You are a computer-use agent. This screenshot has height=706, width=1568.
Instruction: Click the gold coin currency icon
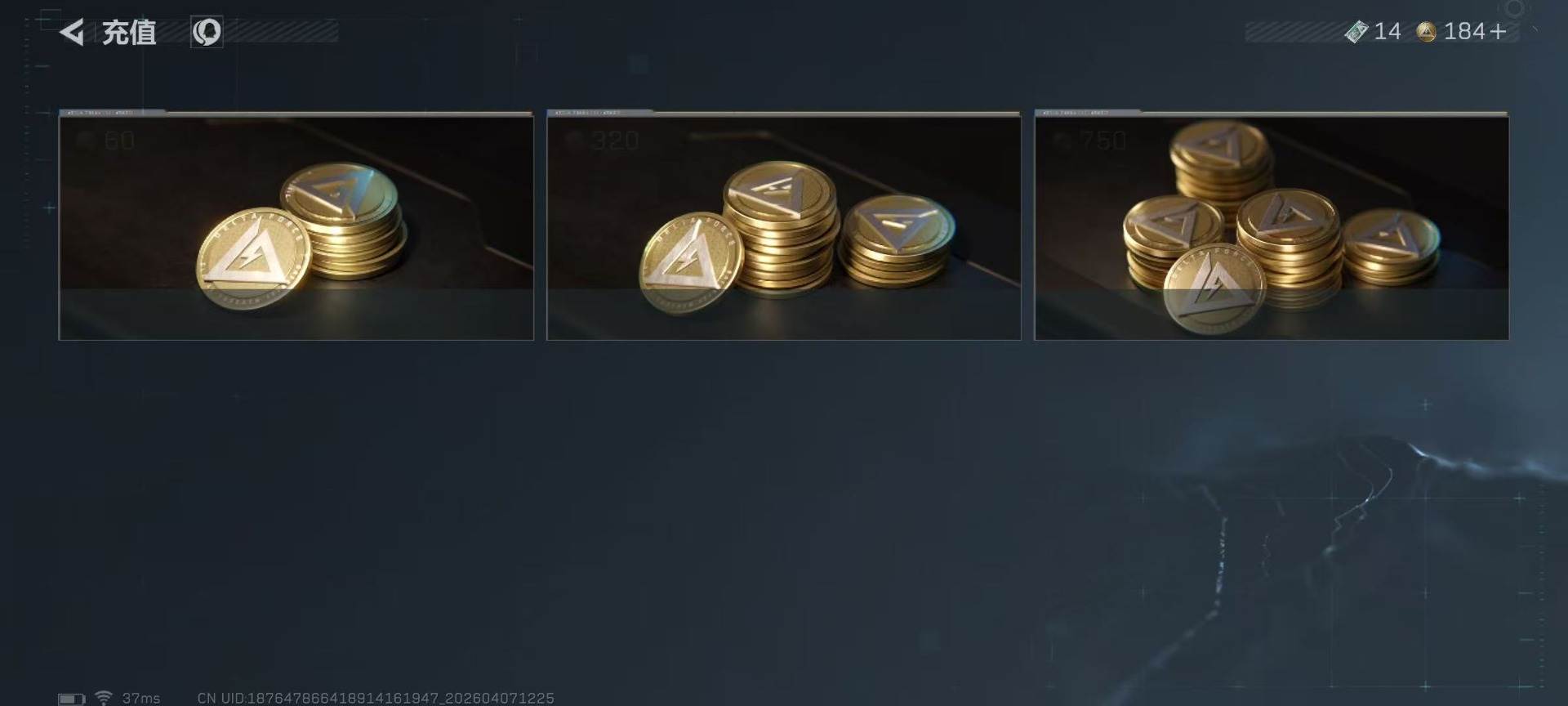click(1427, 32)
